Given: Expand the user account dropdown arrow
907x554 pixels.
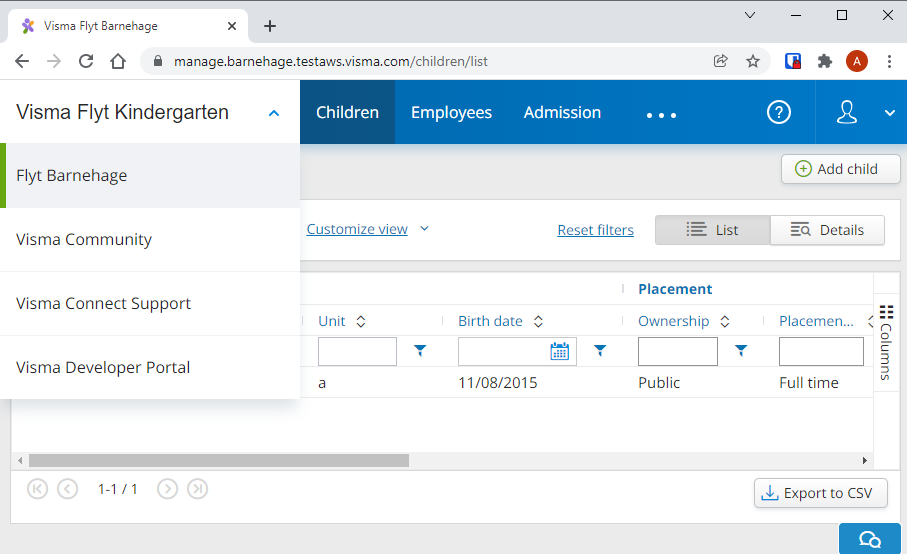Looking at the screenshot, I should tap(890, 113).
